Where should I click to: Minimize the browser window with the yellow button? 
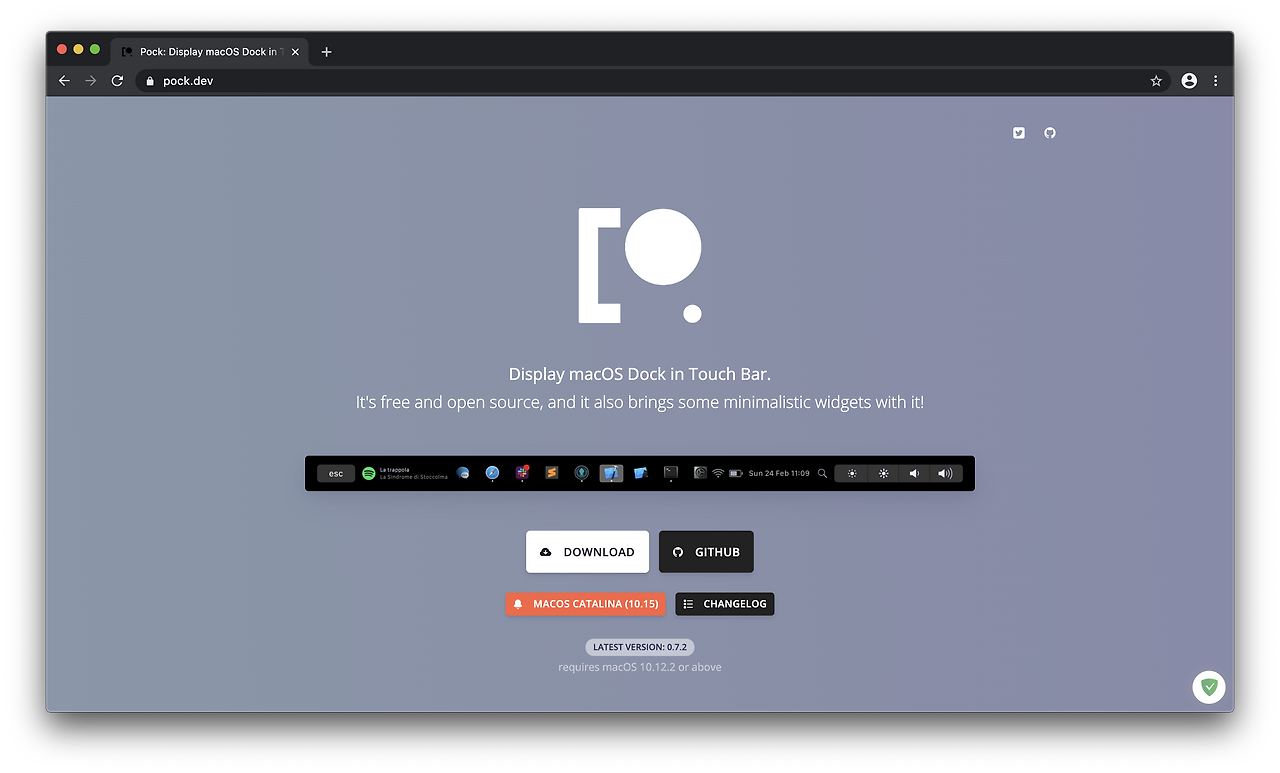coord(78,49)
